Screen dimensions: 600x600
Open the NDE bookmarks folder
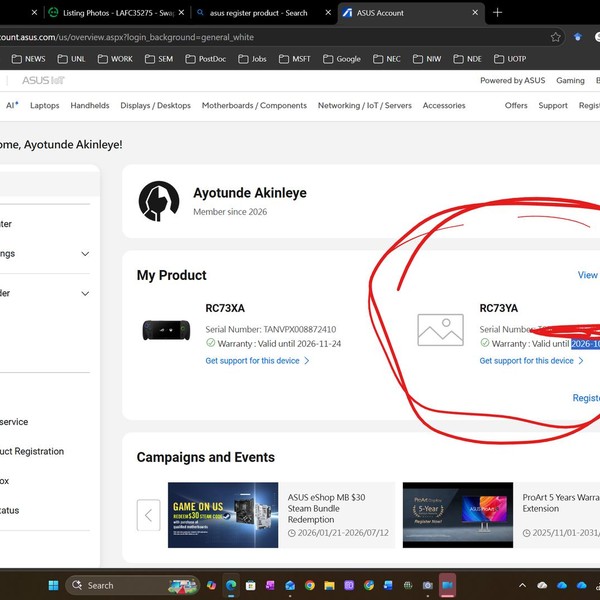(467, 59)
